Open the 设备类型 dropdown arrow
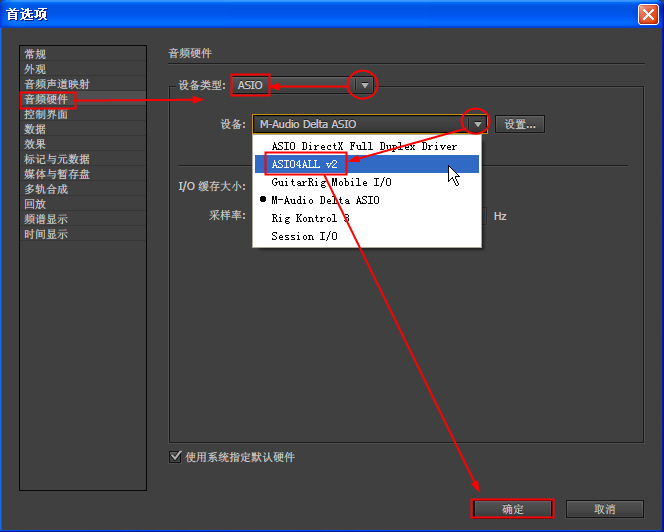Screen dimensions: 664x532 (364, 85)
